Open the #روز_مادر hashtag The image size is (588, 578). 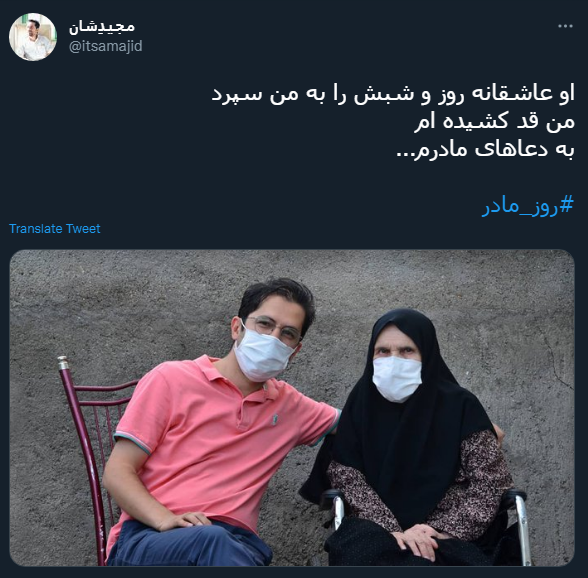528,205
